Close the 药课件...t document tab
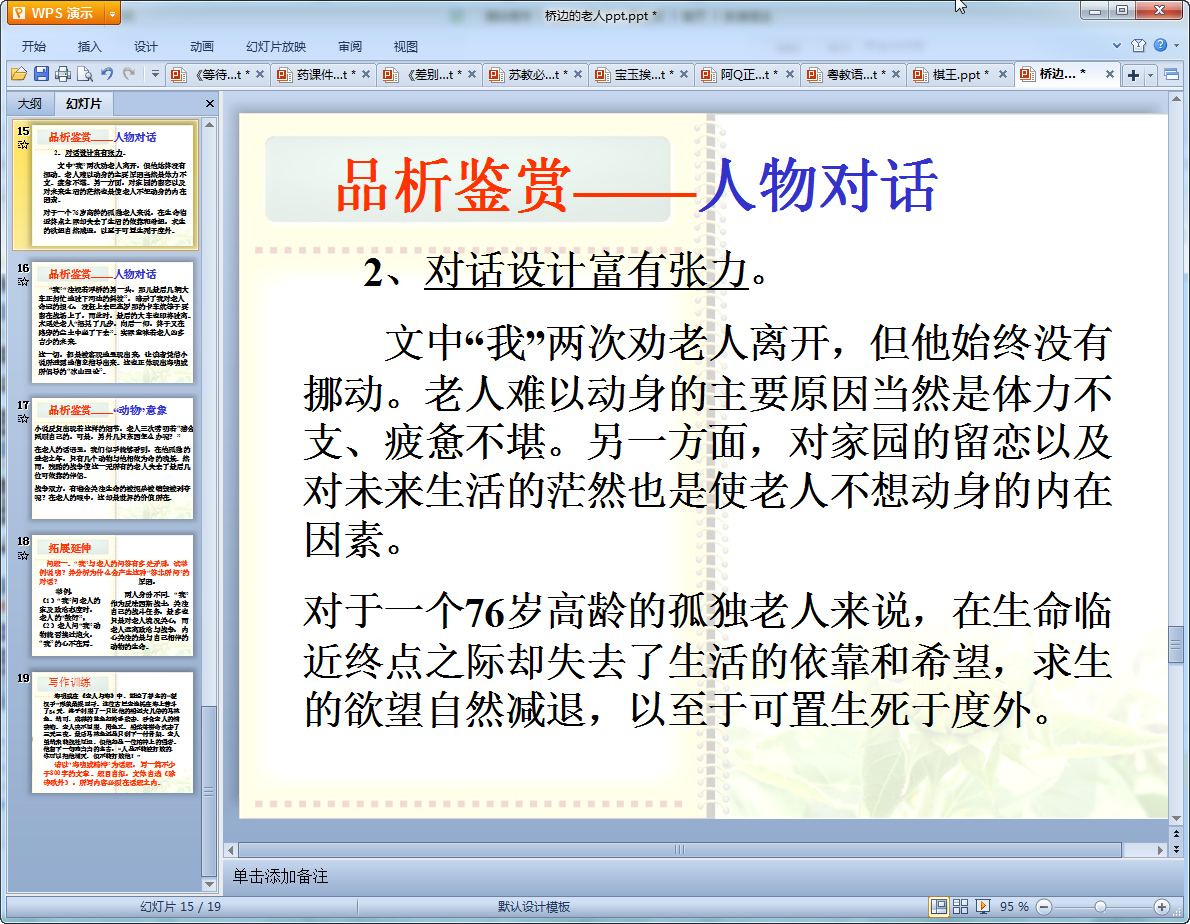 (x=366, y=74)
